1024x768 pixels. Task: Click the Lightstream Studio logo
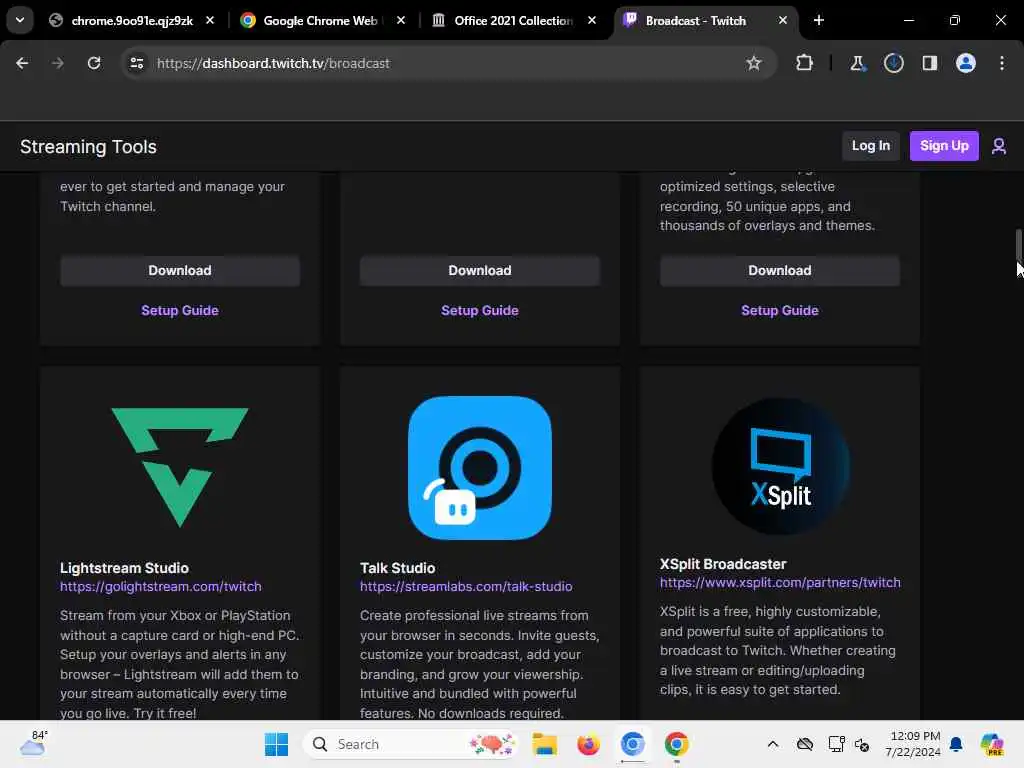(x=180, y=468)
